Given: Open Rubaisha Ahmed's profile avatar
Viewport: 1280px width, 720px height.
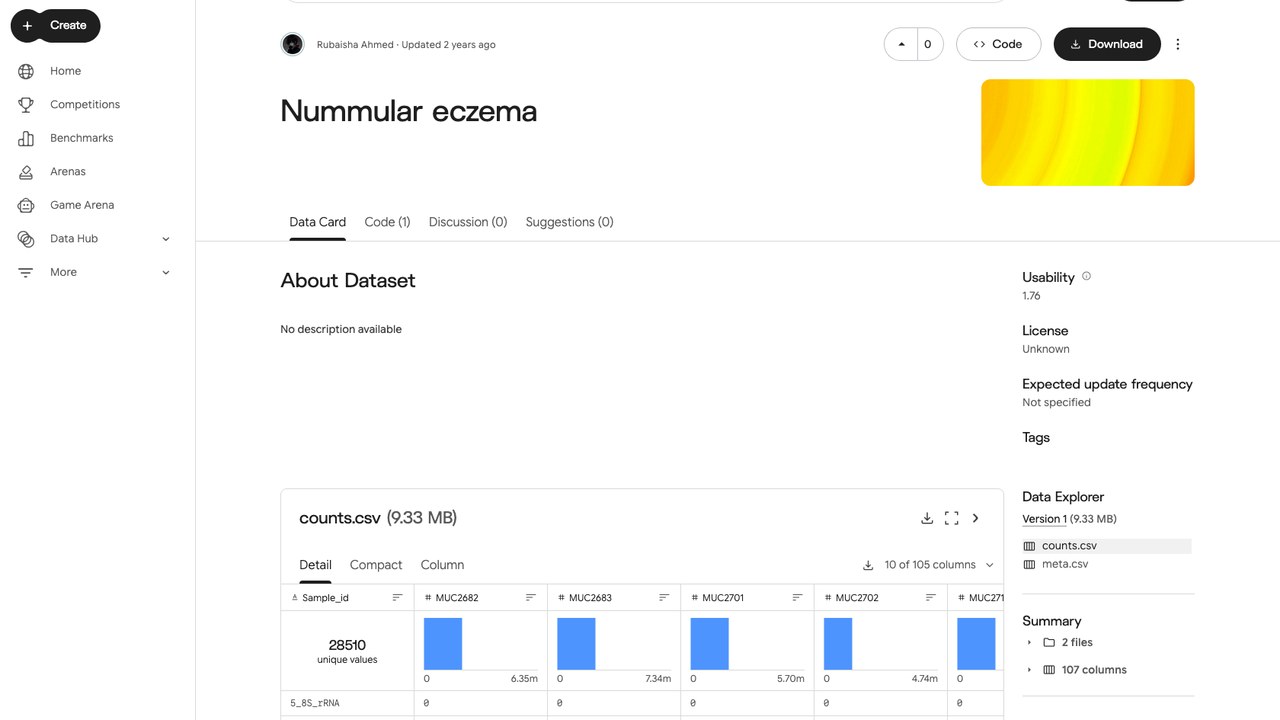Looking at the screenshot, I should click(x=292, y=44).
